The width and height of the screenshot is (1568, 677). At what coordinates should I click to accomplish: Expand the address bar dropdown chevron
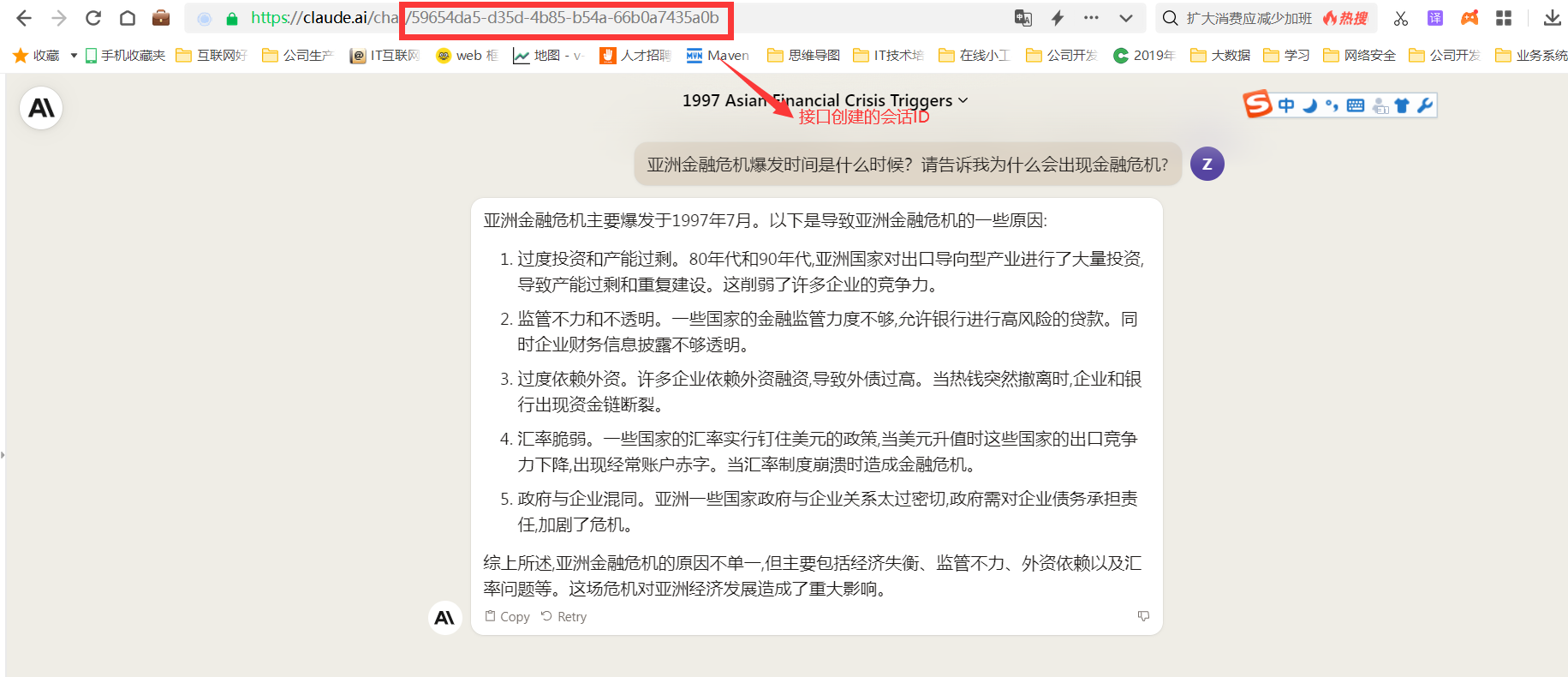point(1126,18)
